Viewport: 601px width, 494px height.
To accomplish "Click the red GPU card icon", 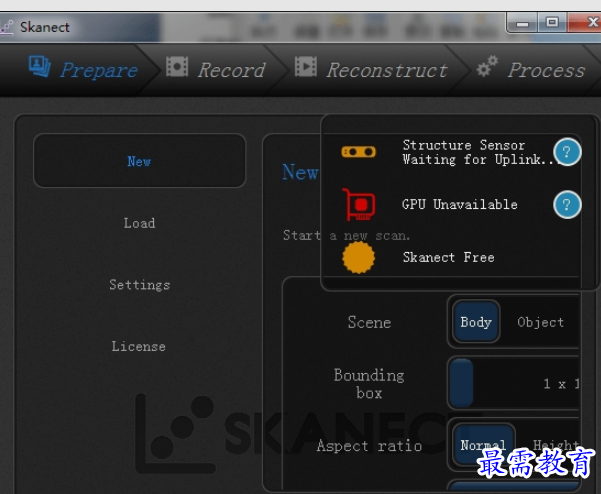I will click(x=358, y=205).
